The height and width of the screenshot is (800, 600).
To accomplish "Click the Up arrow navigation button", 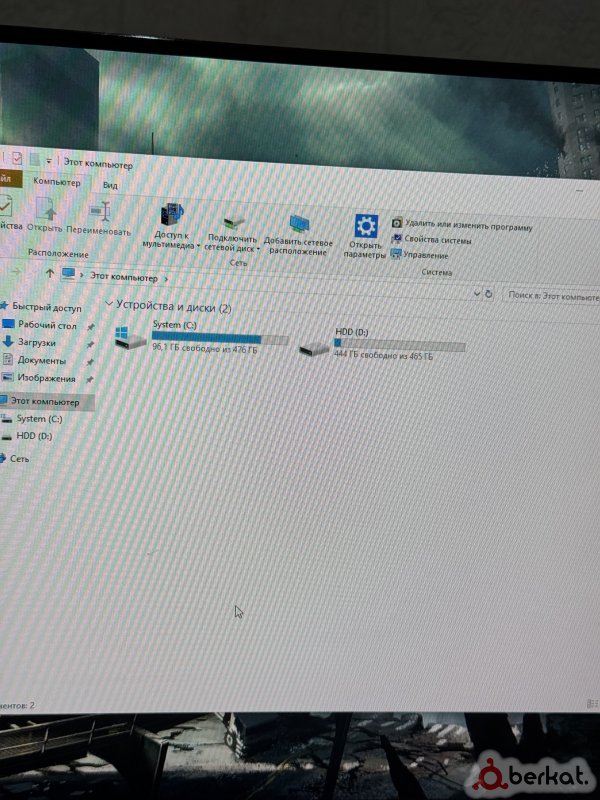I will (49, 273).
